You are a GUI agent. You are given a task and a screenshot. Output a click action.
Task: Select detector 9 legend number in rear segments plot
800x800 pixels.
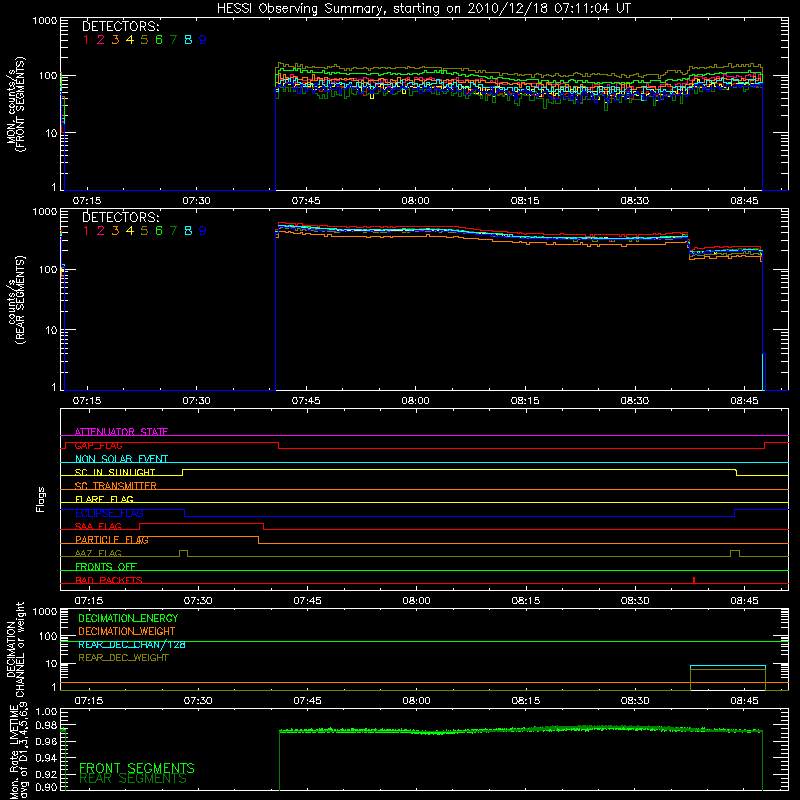pyautogui.click(x=203, y=231)
